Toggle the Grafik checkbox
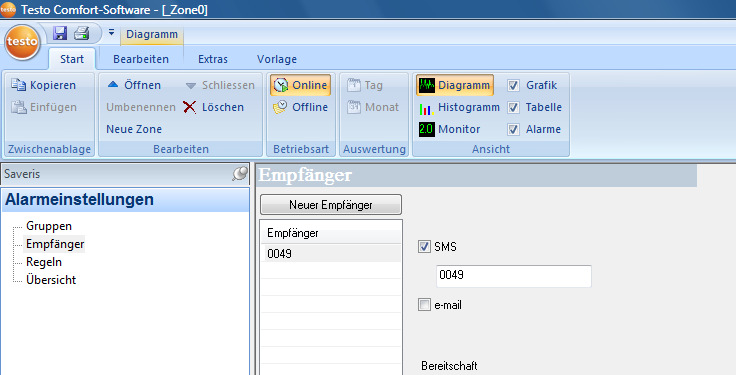Viewport: 736px width, 375px height. point(513,85)
